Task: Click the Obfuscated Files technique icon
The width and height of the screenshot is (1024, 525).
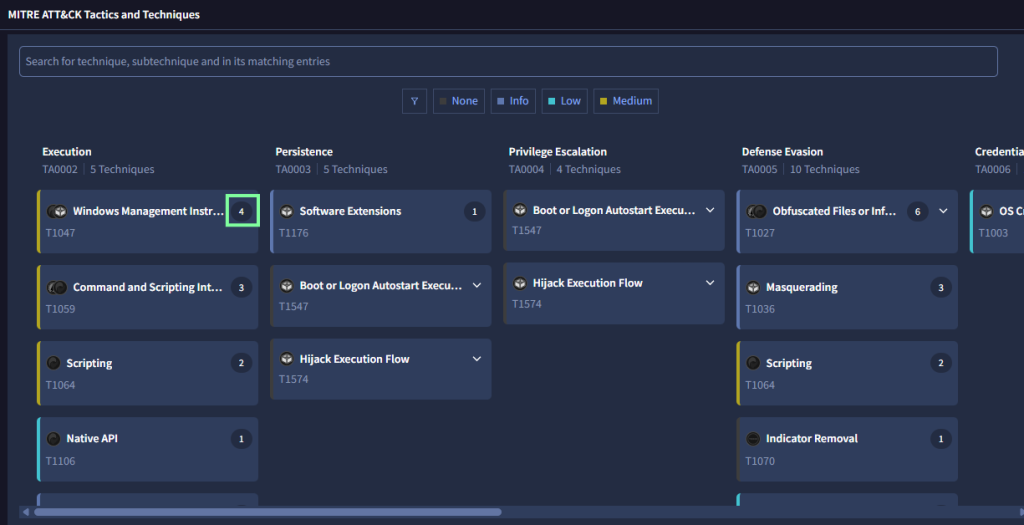Action: point(757,212)
